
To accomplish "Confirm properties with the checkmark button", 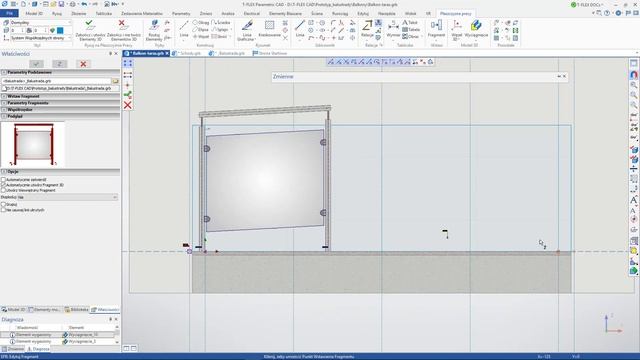I will [36, 64].
